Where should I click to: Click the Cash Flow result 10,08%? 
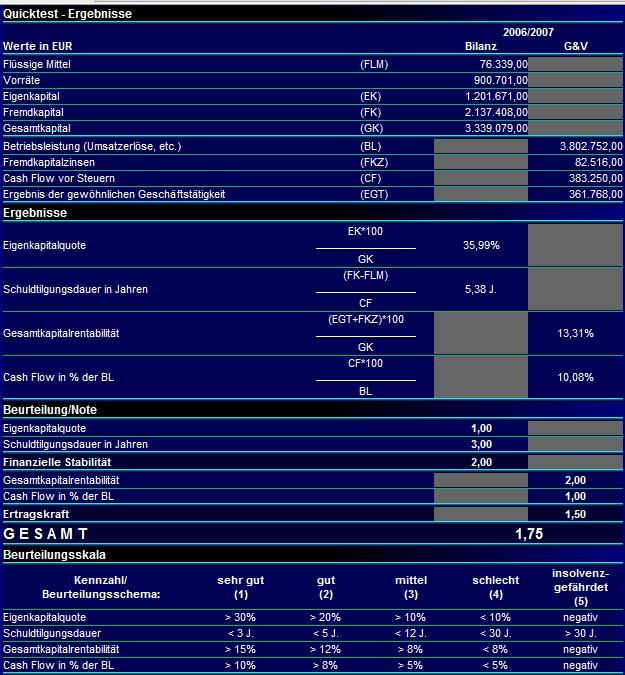click(x=575, y=377)
